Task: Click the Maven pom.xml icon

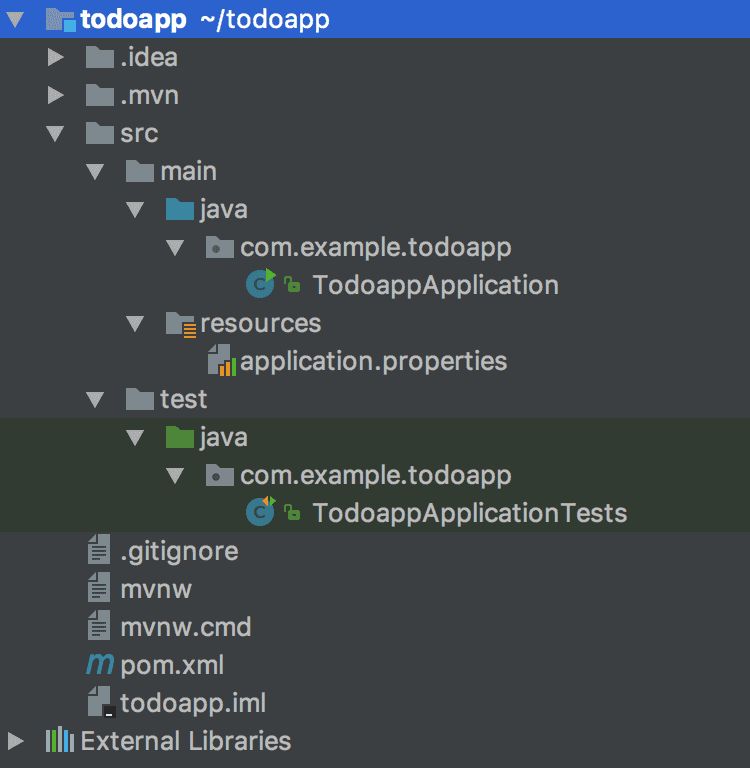Action: pyautogui.click(x=100, y=665)
